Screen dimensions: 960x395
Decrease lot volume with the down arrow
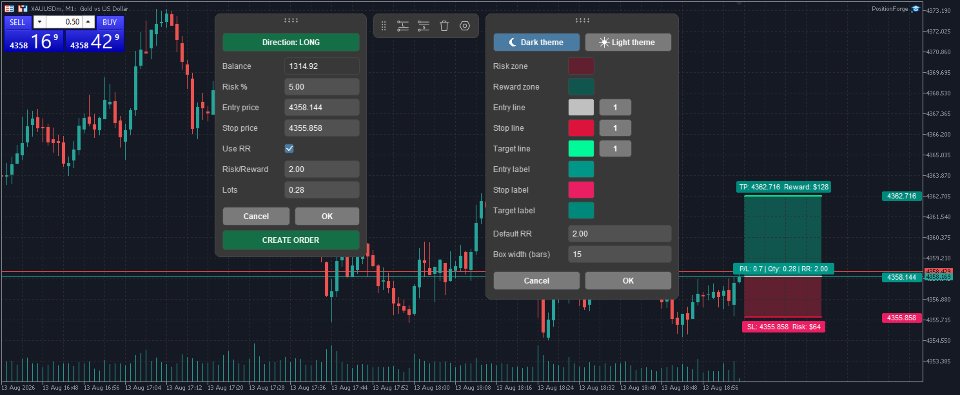(40, 22)
